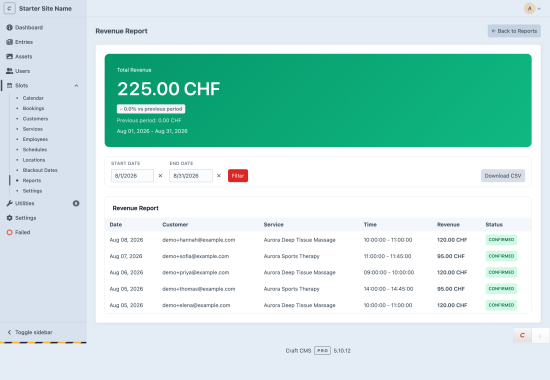Clear the start date with its X icon
Viewport: 550px width, 380px height.
click(160, 176)
